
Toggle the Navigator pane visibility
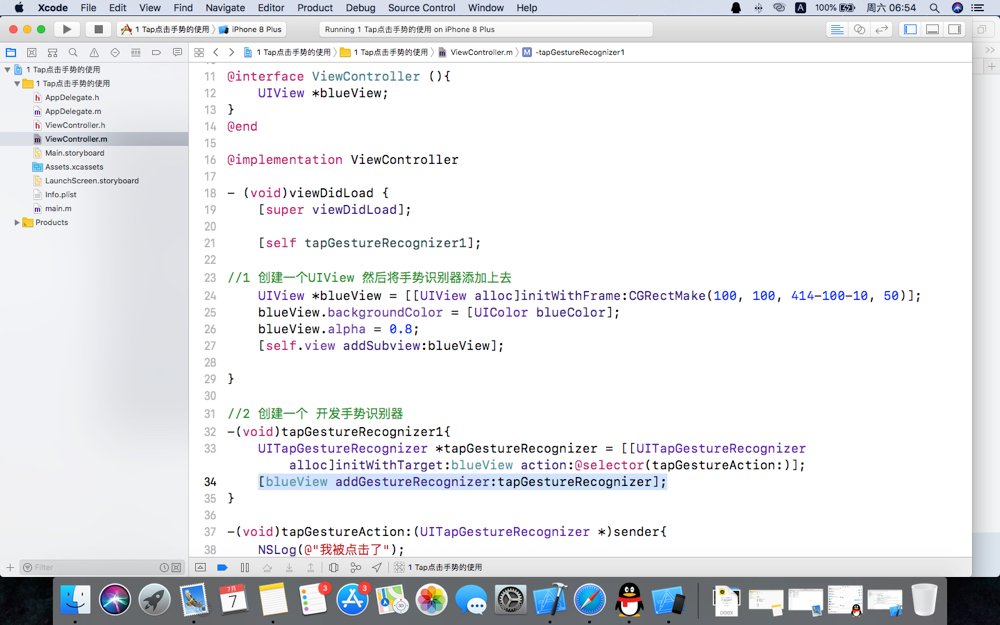click(x=911, y=29)
